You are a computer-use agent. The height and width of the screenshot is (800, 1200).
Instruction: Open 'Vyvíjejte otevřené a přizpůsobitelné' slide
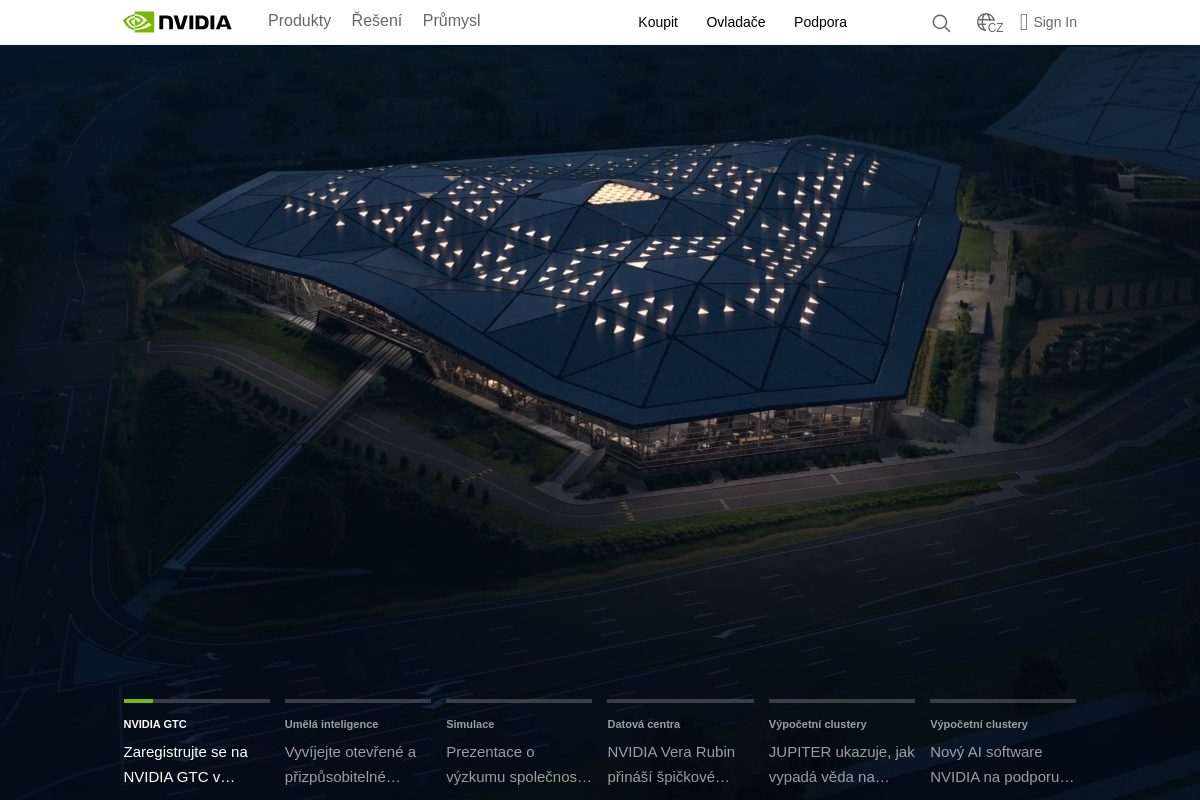(x=350, y=764)
